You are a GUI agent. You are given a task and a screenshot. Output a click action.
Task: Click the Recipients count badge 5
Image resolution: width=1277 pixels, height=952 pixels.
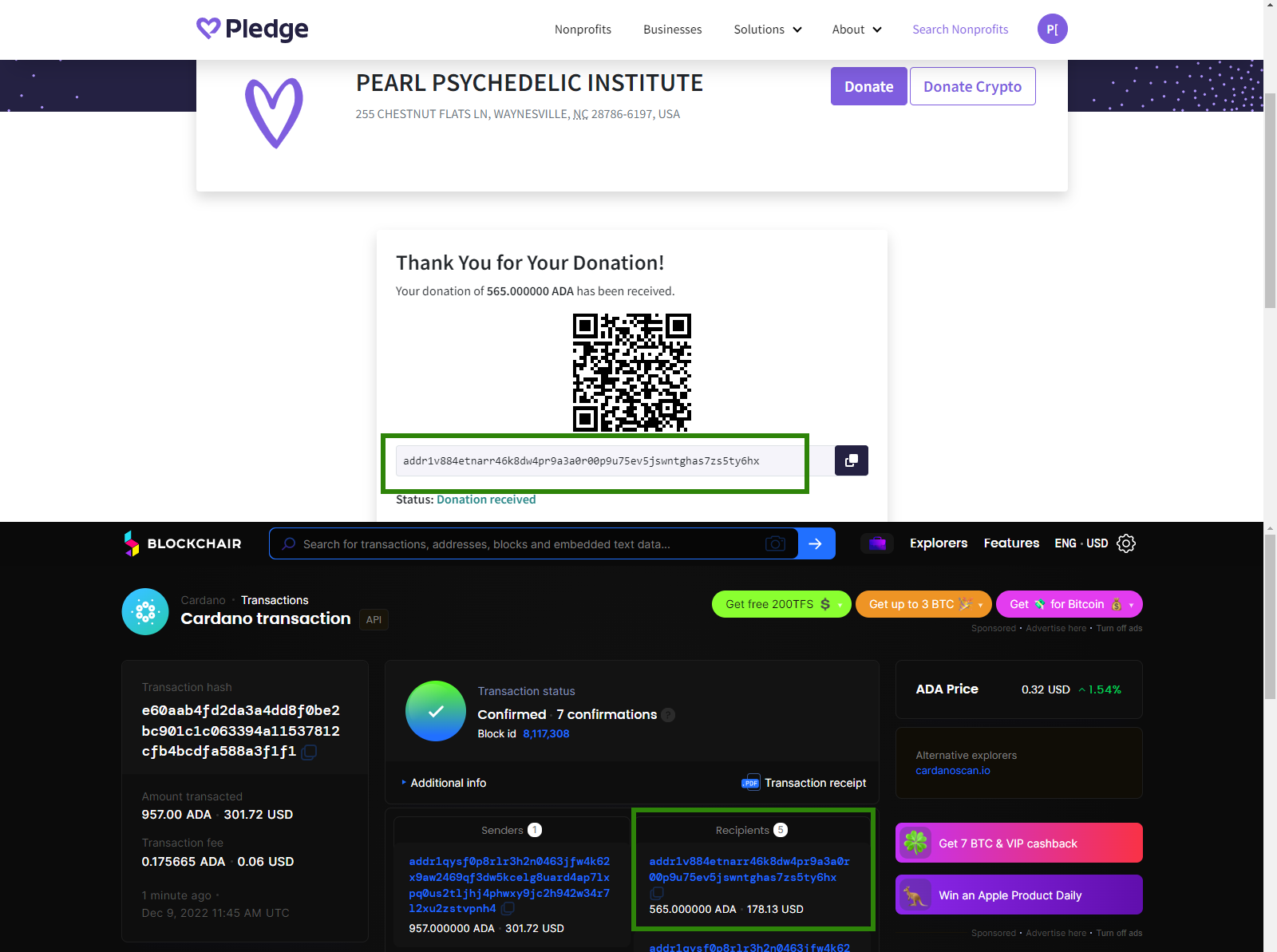click(781, 830)
